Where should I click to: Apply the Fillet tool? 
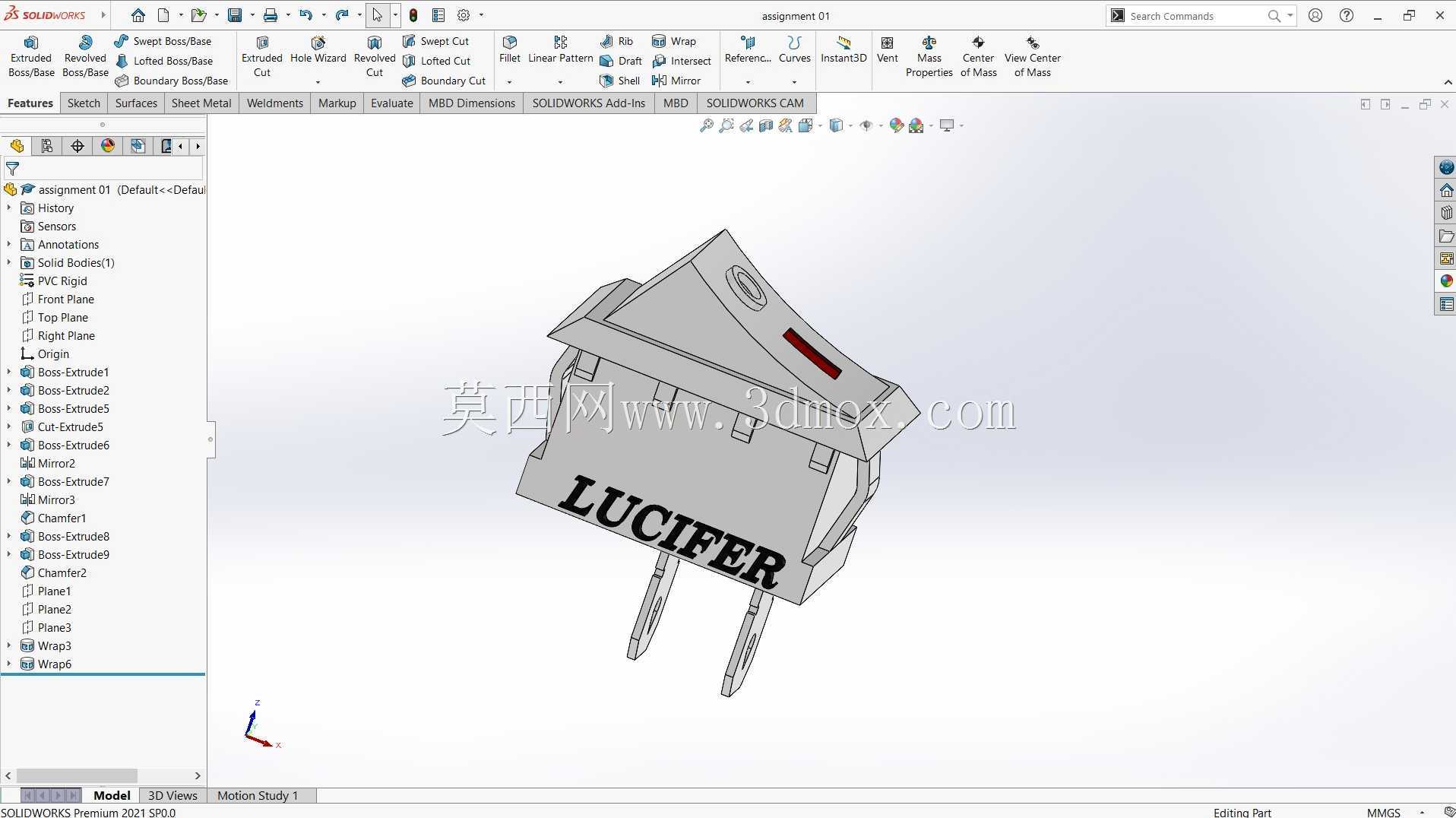[x=510, y=50]
